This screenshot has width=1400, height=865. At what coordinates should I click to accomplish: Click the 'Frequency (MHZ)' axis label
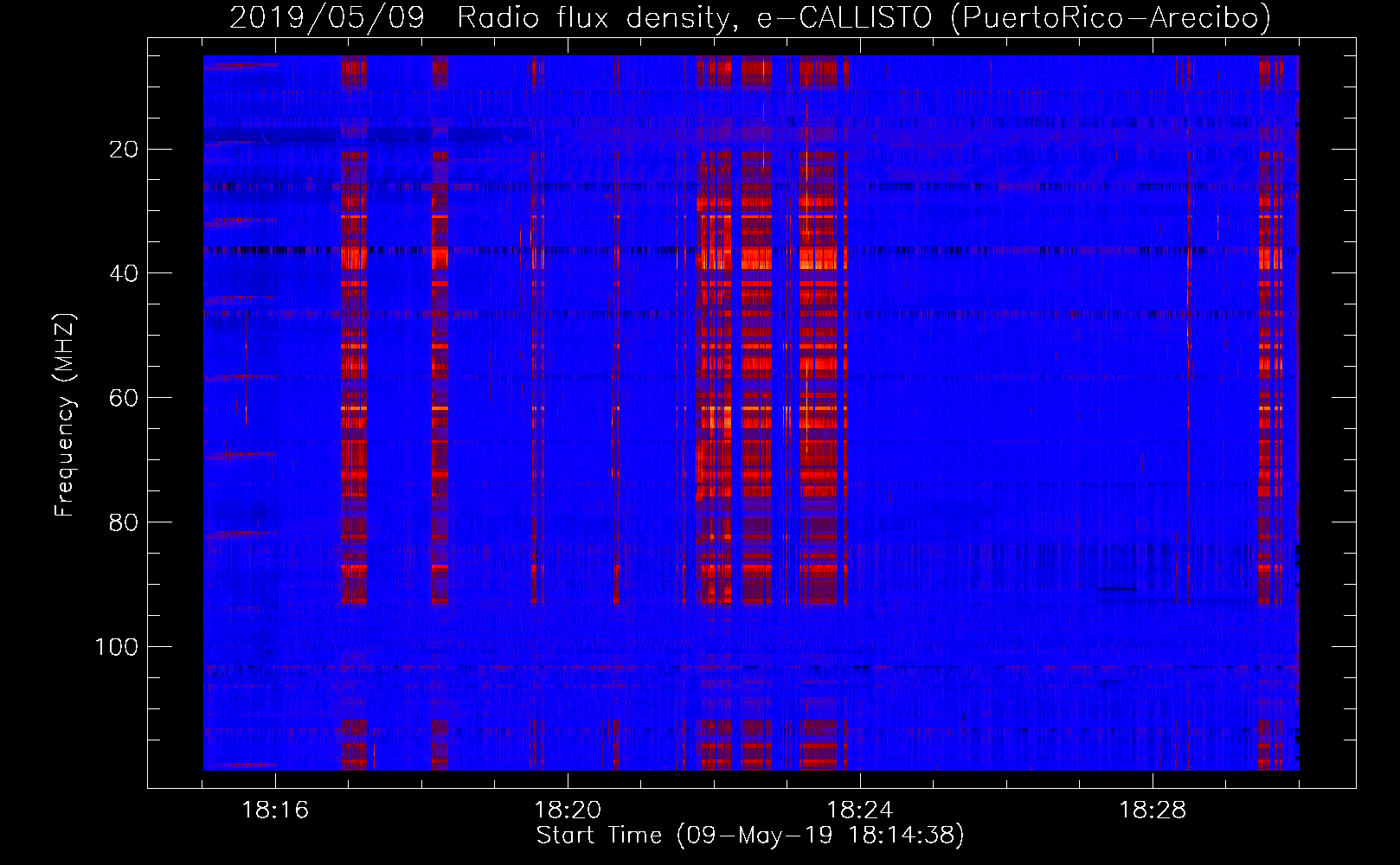pyautogui.click(x=65, y=415)
